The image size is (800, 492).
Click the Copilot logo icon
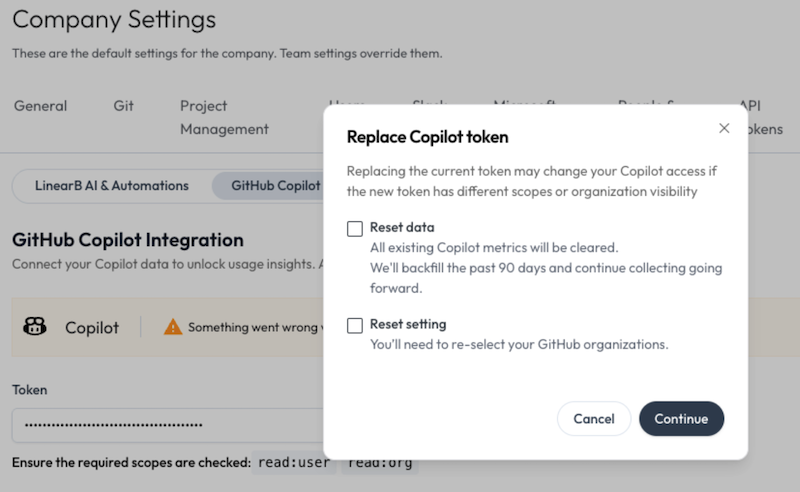34,327
